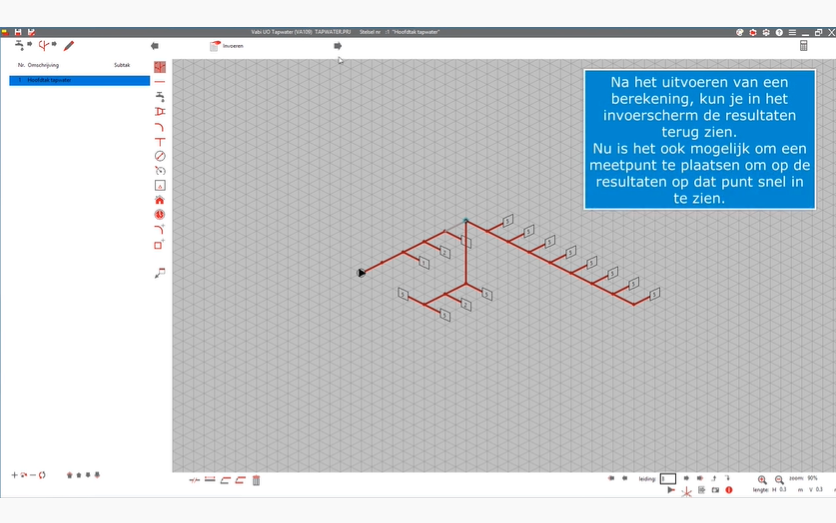Click the red info circle icon
The width and height of the screenshot is (836, 523).
tap(729, 490)
